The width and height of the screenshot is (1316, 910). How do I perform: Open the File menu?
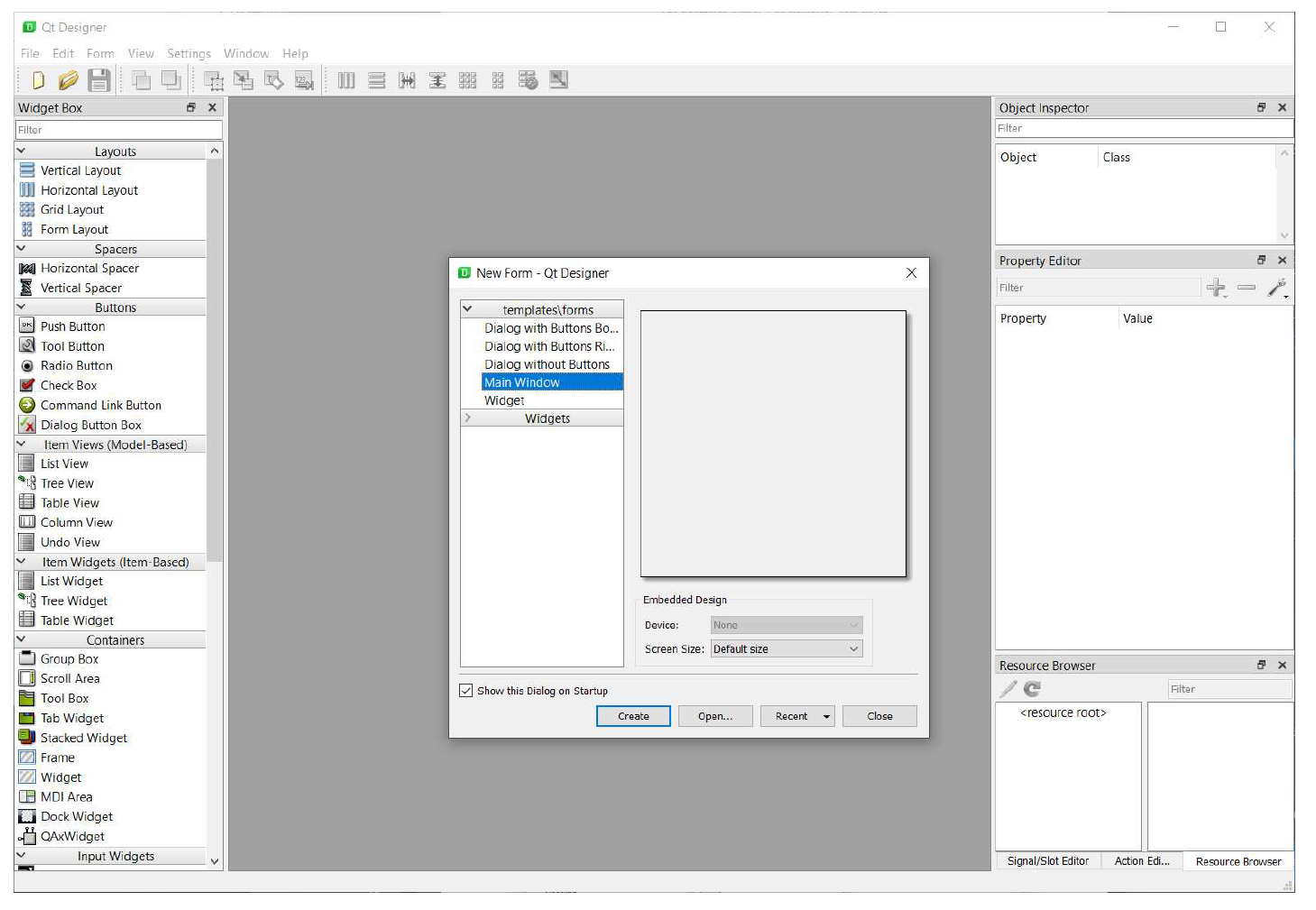(x=30, y=53)
